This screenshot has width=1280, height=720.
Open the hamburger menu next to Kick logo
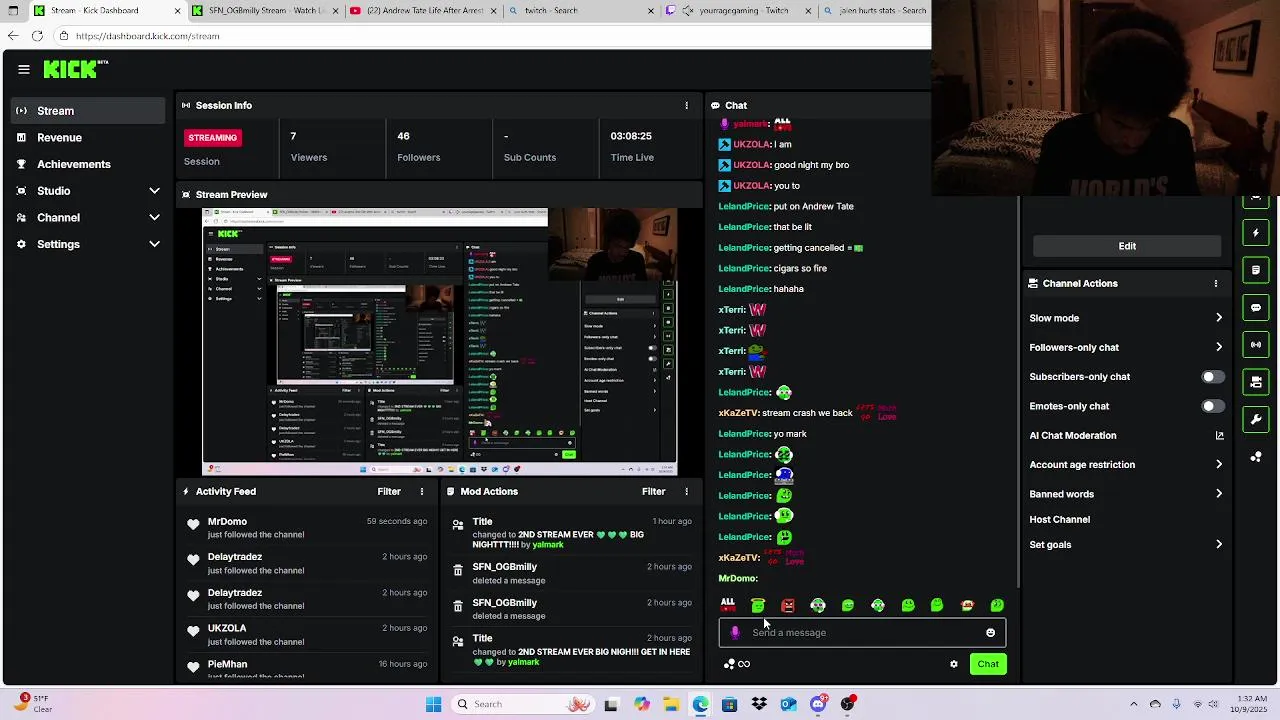coord(23,69)
